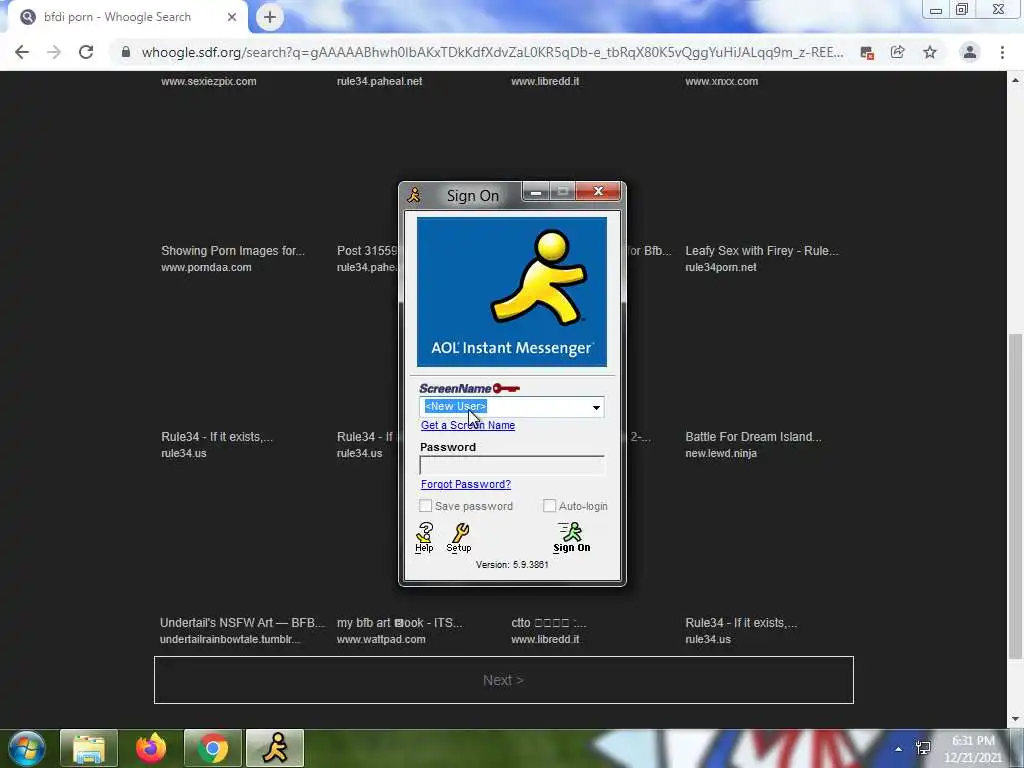
Task: Click the red key icon beside ScreenName
Action: click(506, 389)
